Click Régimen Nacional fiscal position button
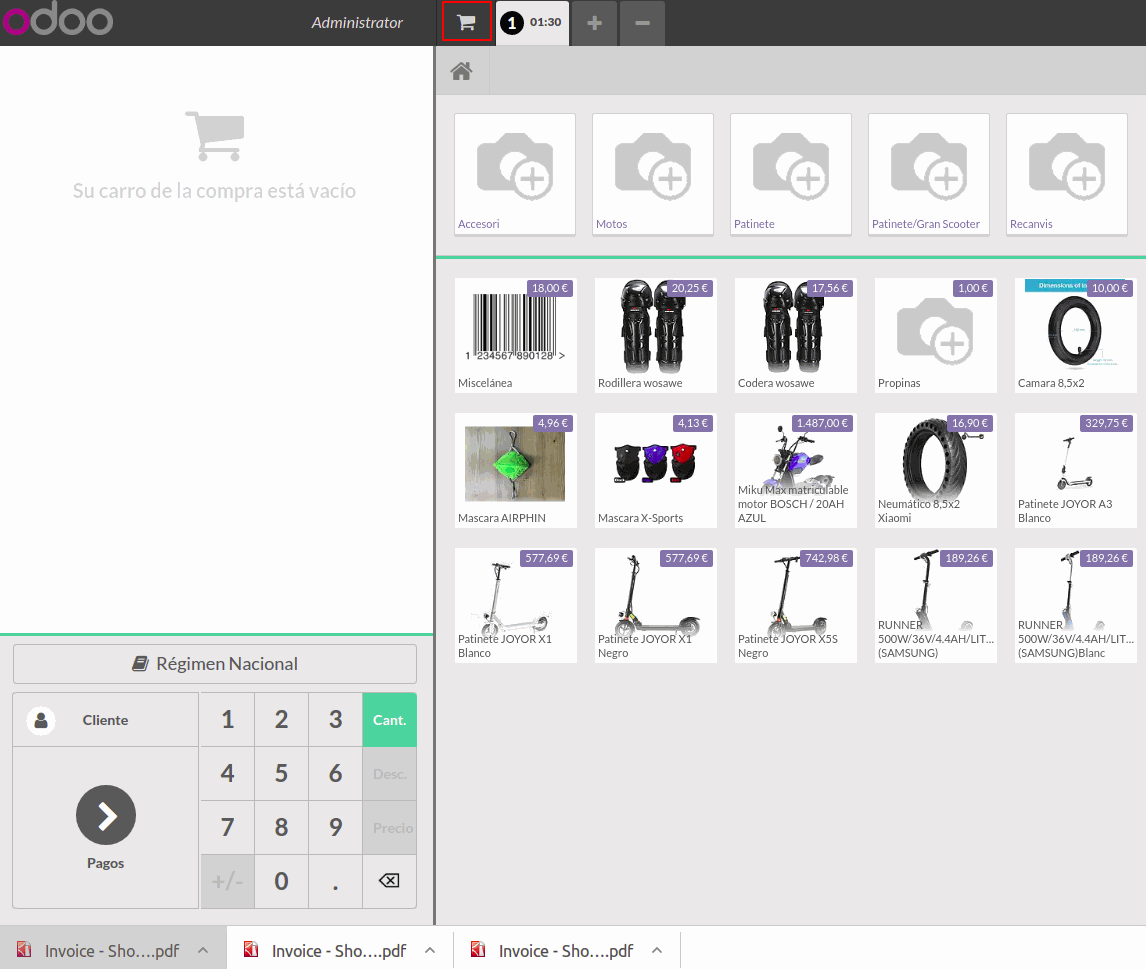 [215, 664]
